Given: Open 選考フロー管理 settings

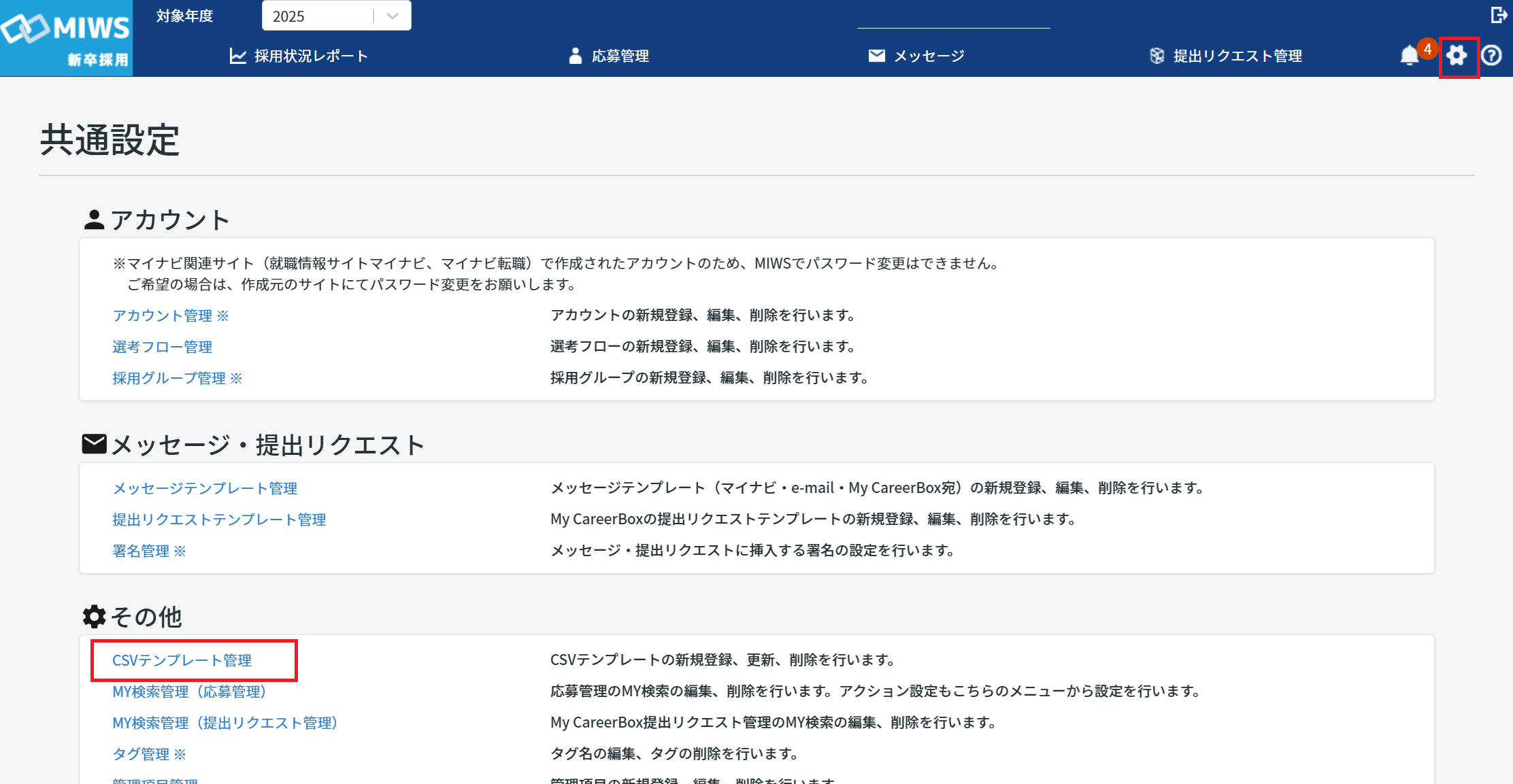Looking at the screenshot, I should point(161,346).
